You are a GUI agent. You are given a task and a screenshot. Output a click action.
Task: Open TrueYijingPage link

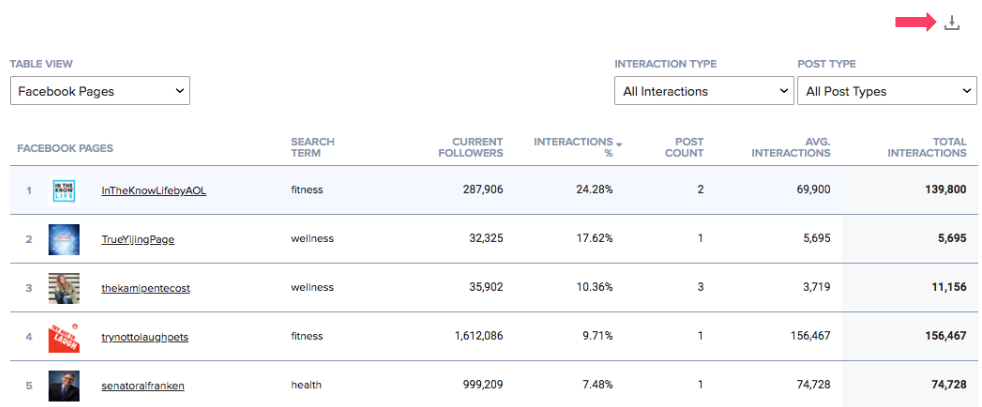tap(138, 239)
